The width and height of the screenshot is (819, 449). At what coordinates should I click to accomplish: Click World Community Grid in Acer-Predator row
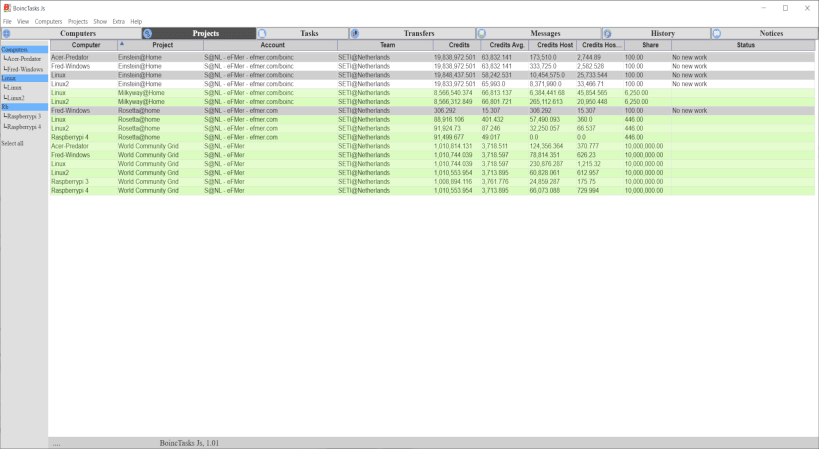point(148,146)
